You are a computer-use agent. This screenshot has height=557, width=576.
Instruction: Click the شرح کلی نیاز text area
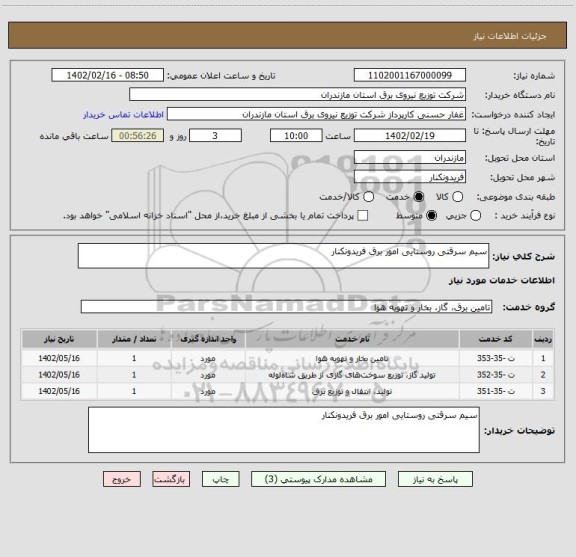[283, 256]
